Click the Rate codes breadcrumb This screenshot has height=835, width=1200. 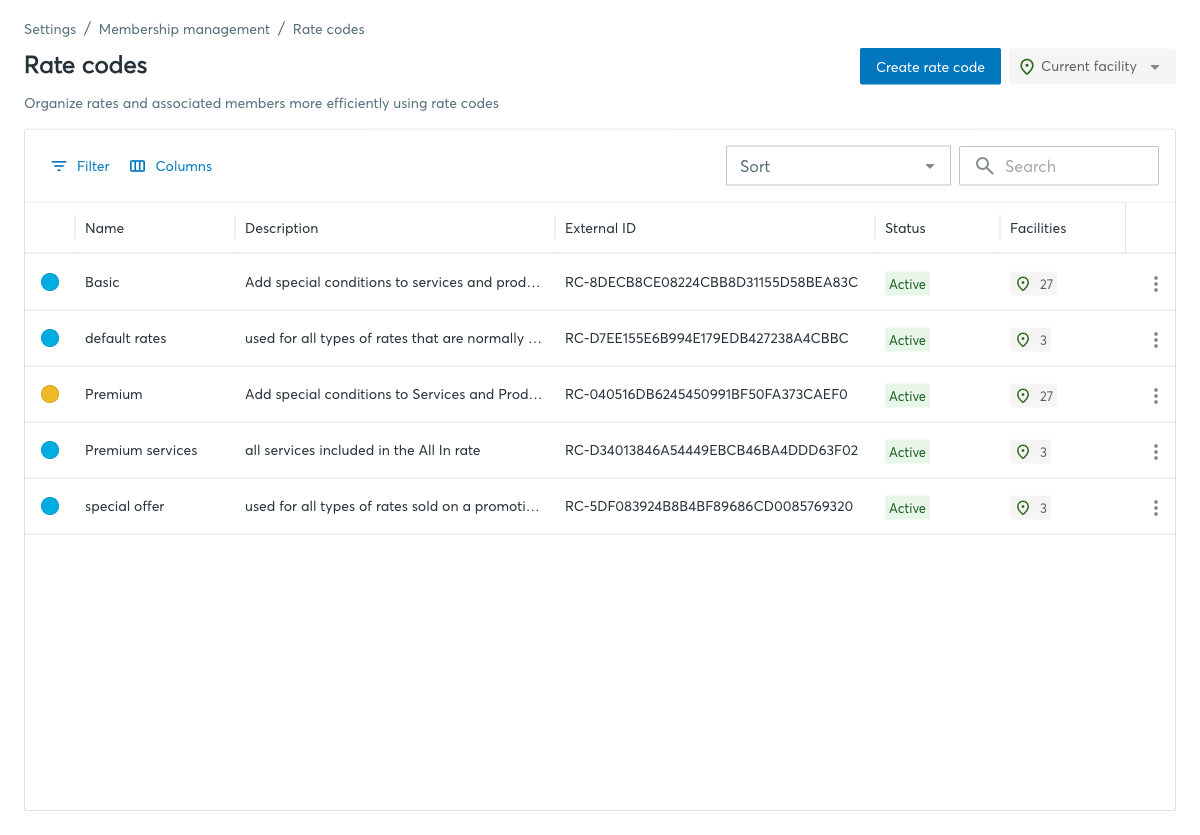pos(329,29)
